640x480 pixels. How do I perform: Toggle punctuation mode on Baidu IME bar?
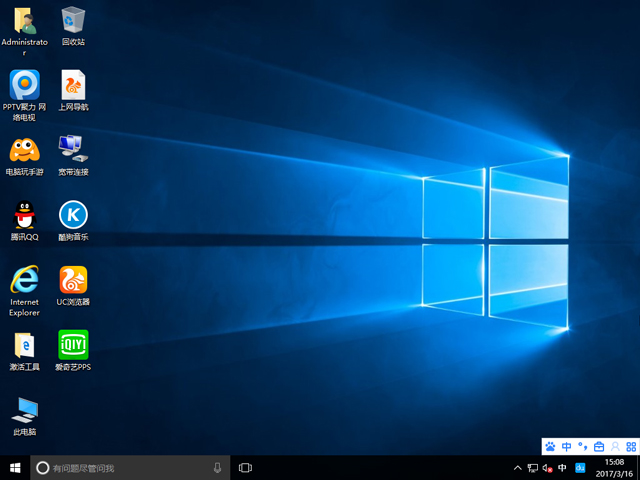tap(583, 447)
